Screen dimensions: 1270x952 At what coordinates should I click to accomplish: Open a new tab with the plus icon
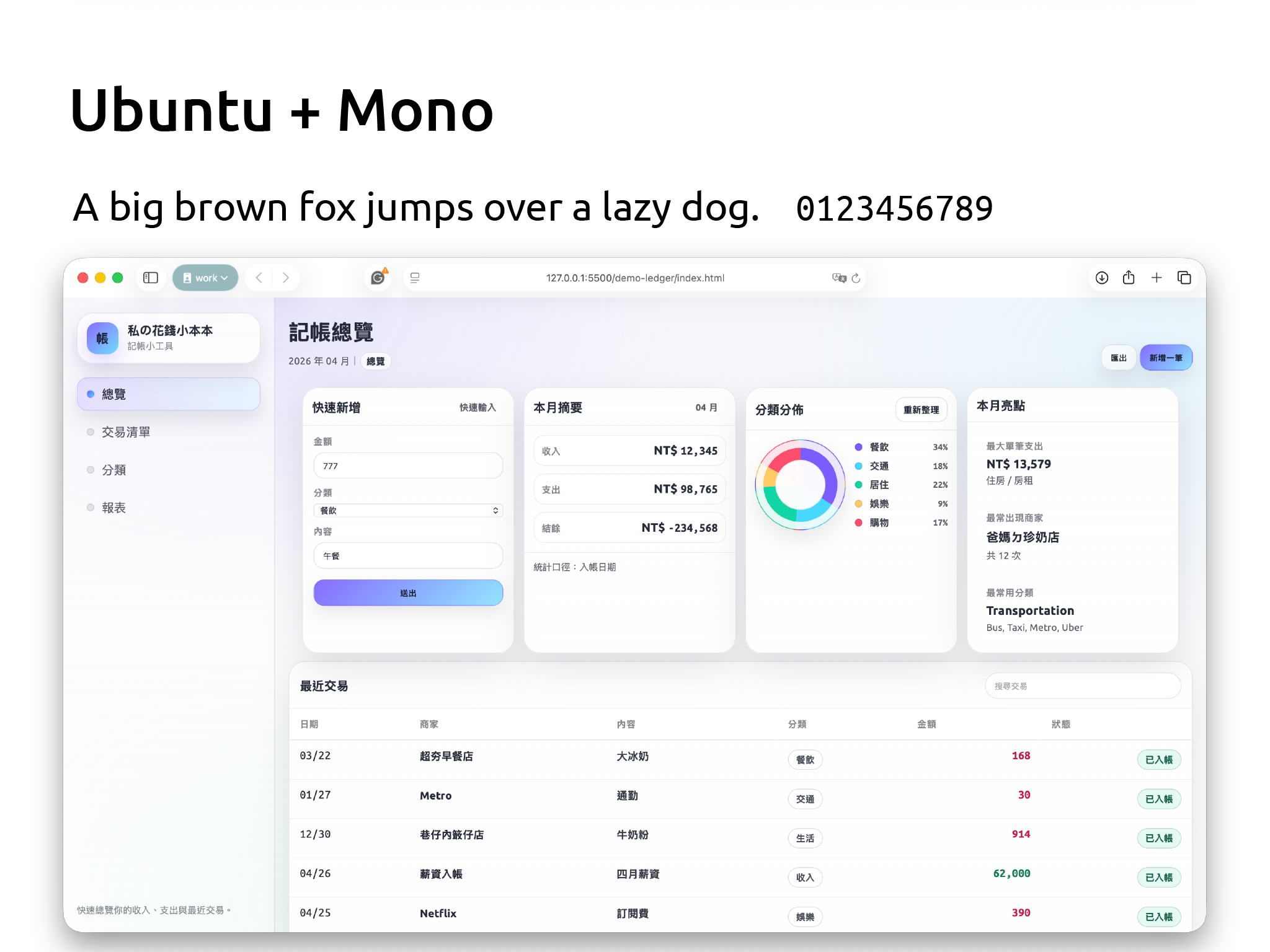1157,278
